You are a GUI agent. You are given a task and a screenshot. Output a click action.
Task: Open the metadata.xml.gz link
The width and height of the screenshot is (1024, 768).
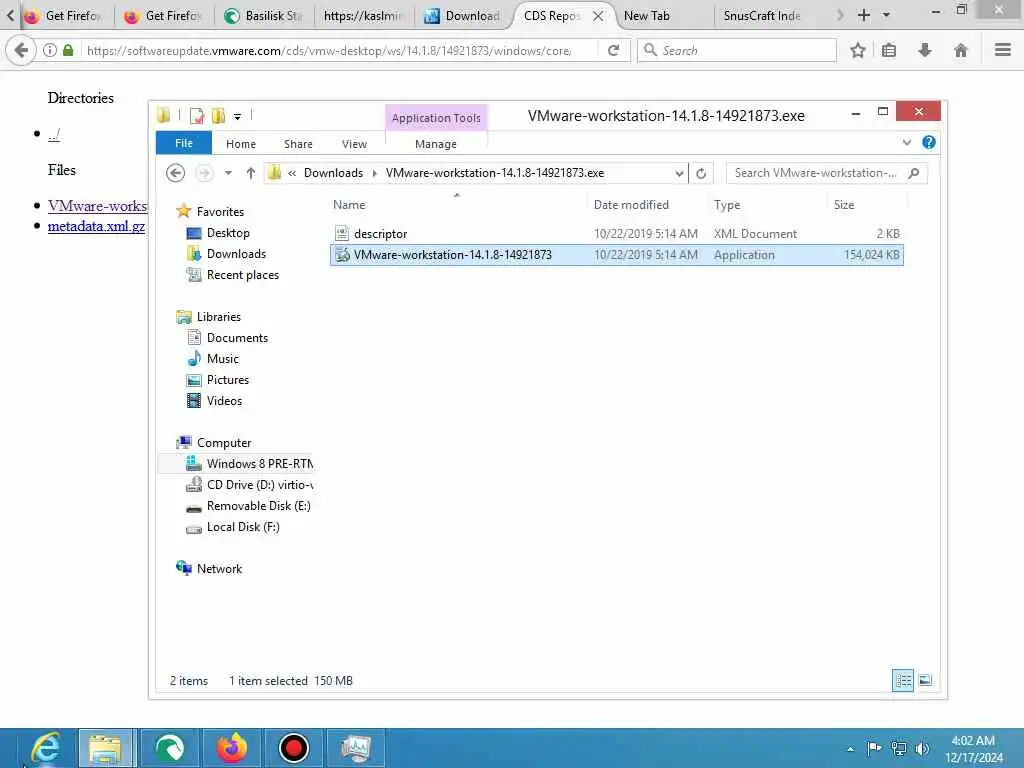[x=96, y=226]
